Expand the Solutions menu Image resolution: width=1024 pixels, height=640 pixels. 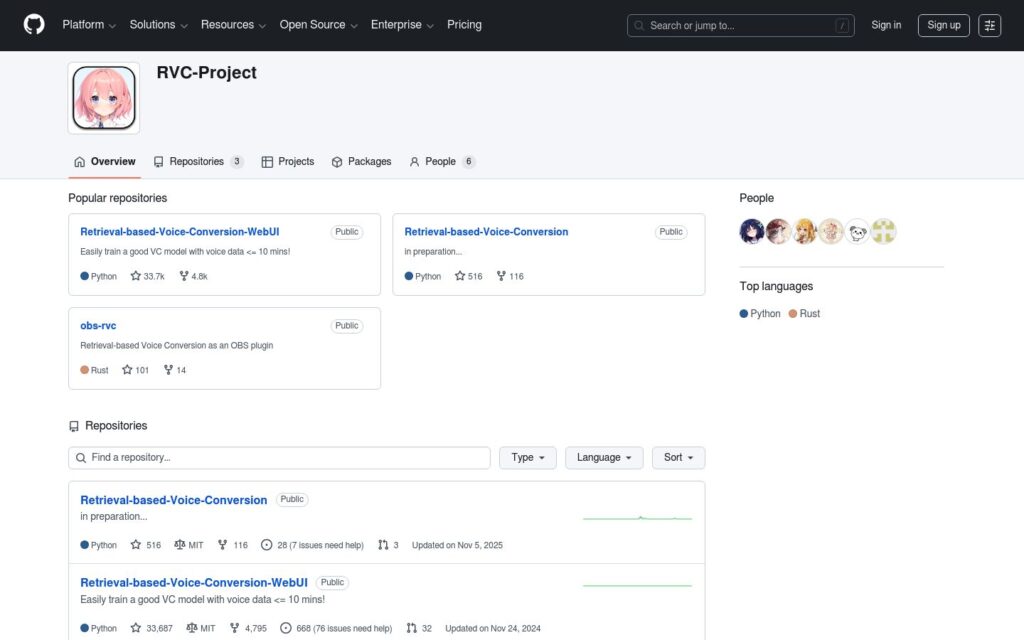(159, 25)
